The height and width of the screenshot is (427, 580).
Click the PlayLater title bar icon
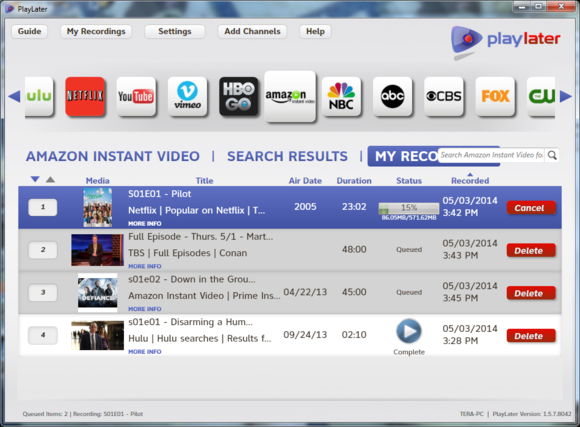tap(10, 9)
